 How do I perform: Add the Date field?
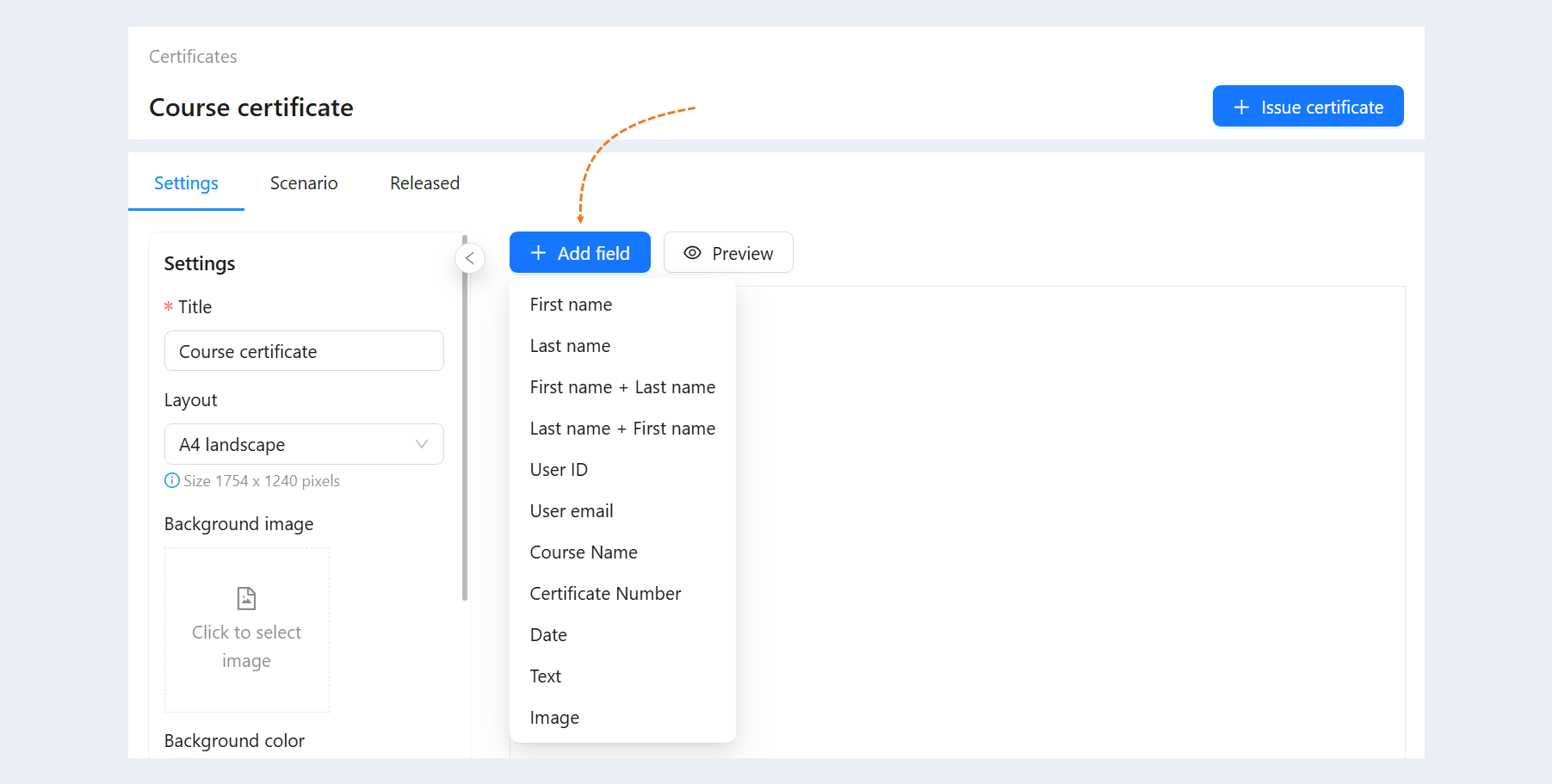click(x=622, y=635)
